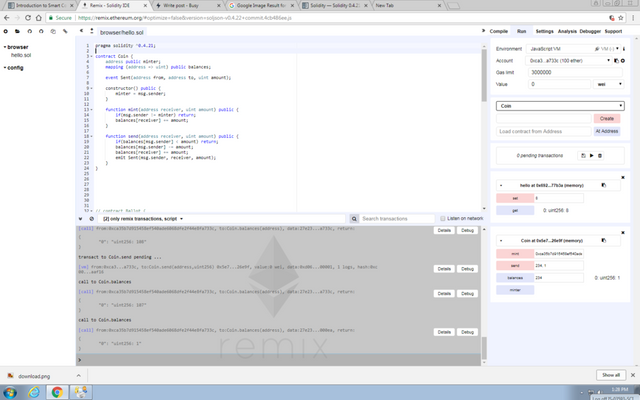This screenshot has height=400, width=640.
Task: Add a new account with the plus icon
Action: (x=623, y=60)
